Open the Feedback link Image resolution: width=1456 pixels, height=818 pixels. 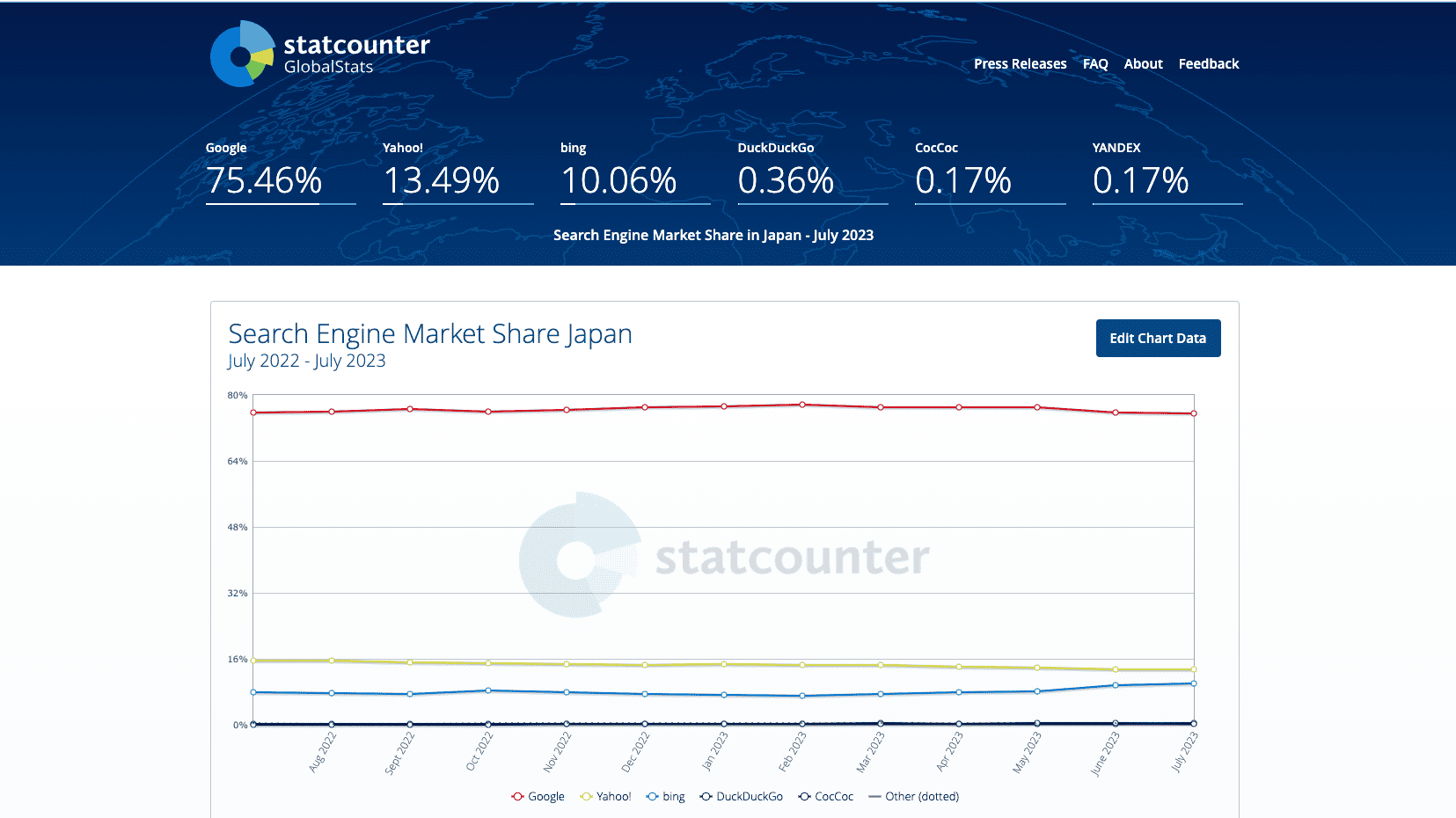click(1208, 64)
